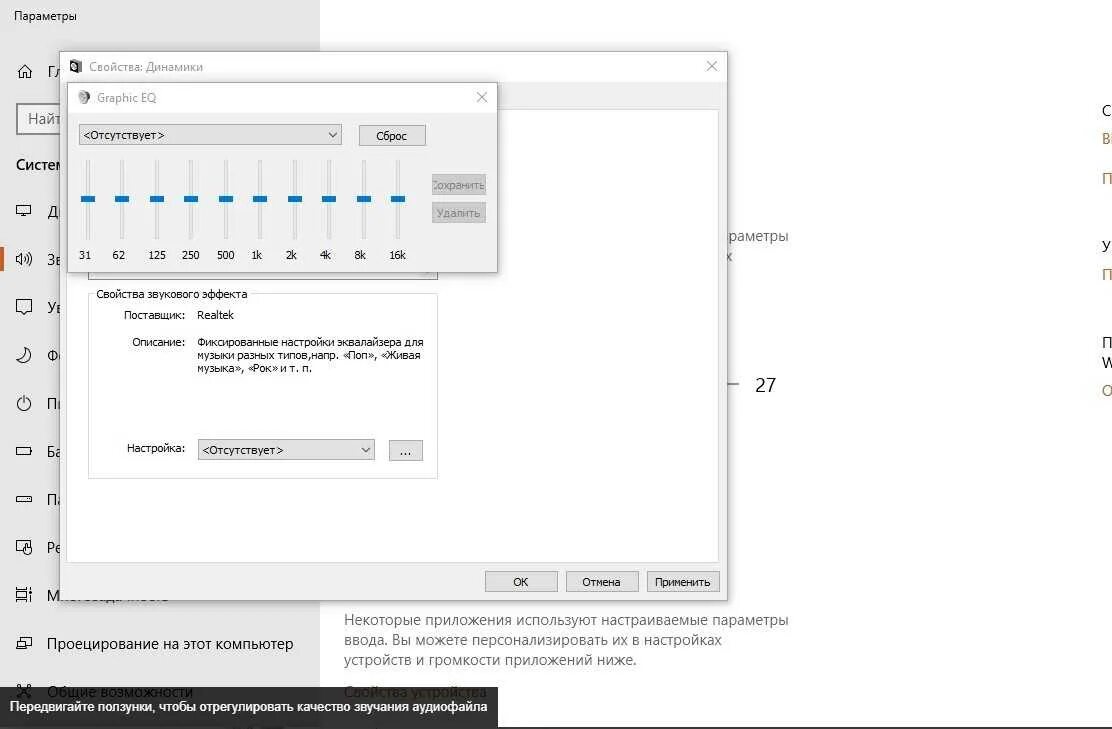The width and height of the screenshot is (1112, 729).
Task: Click the Home icon in Settings sidebar
Action: point(25,72)
